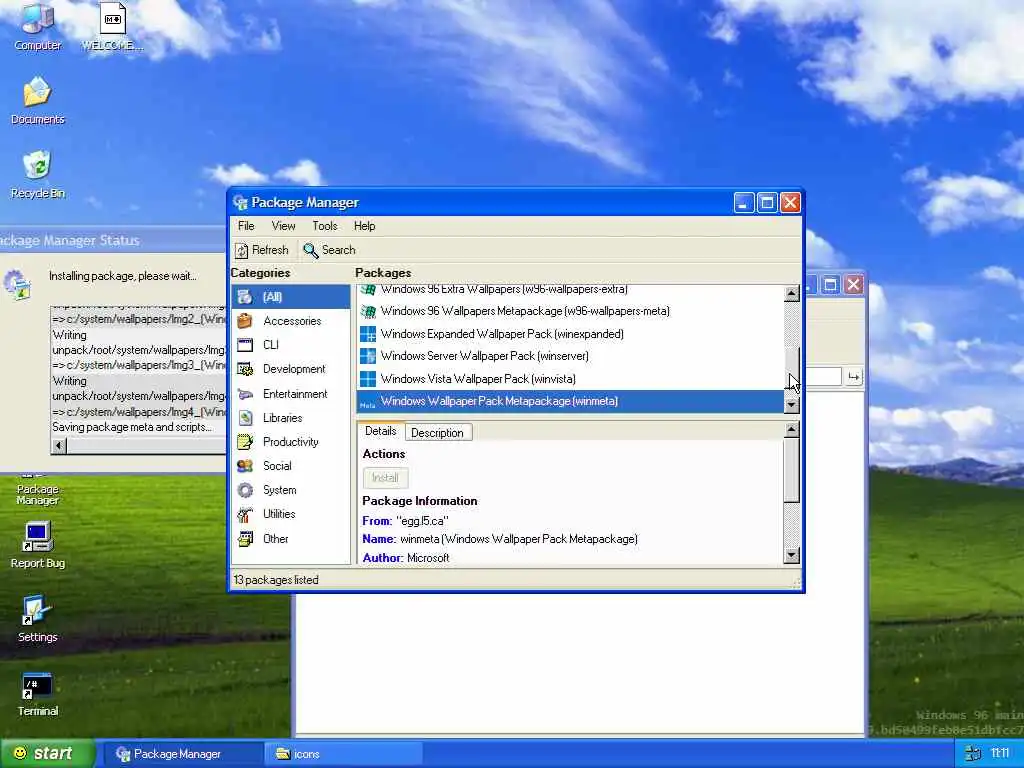The image size is (1024, 768).
Task: Open the WELCOME markdown file icon
Action: pyautogui.click(x=112, y=26)
